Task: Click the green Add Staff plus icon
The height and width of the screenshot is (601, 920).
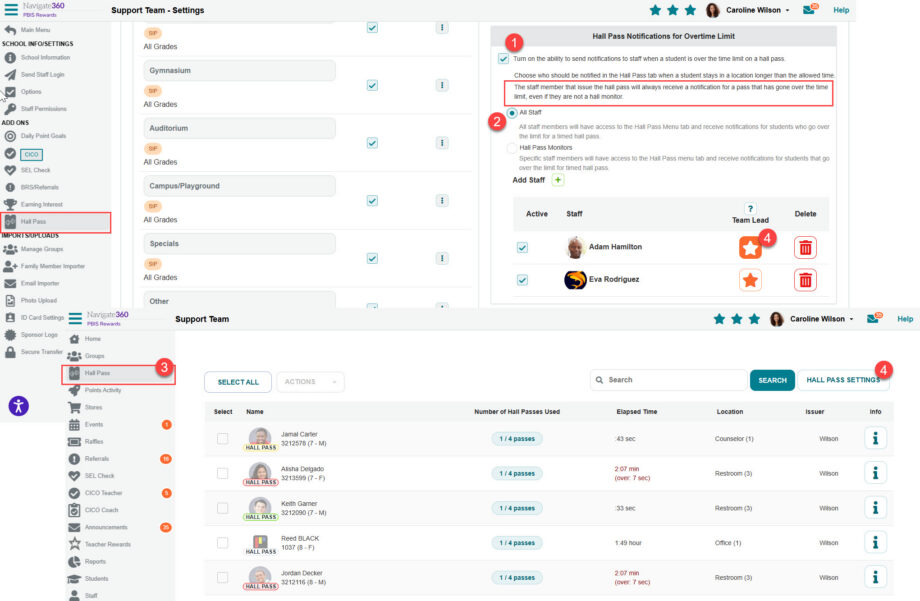Action: point(558,180)
